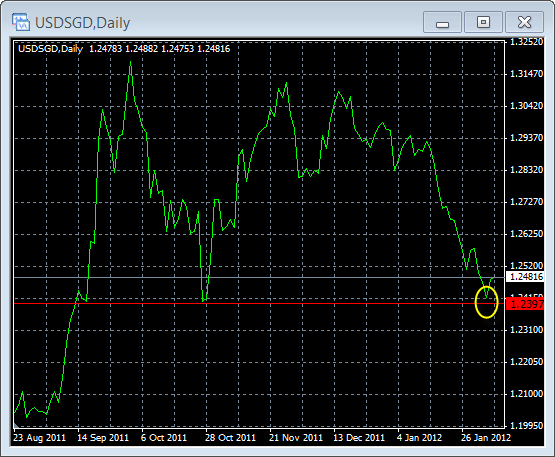Viewport: 555px width, 457px height.
Task: Click the 1.31470 price scale value
Action: [x=526, y=74]
